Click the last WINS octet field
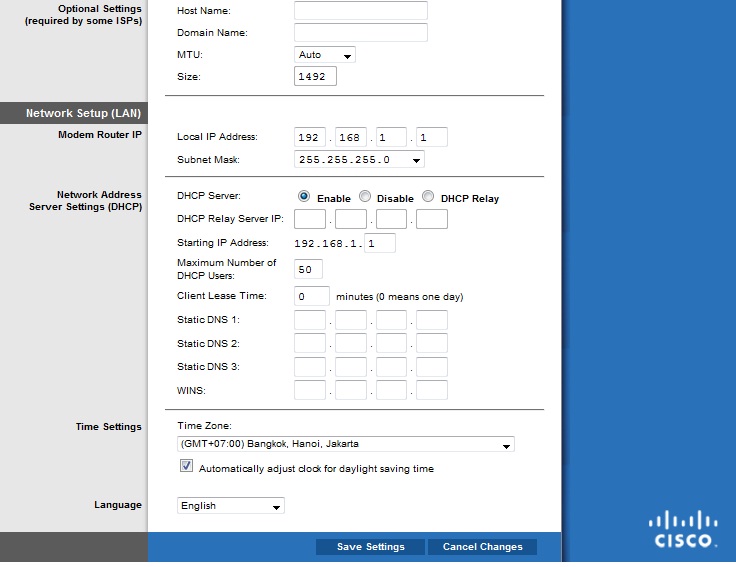The width and height of the screenshot is (736, 567). [x=432, y=390]
